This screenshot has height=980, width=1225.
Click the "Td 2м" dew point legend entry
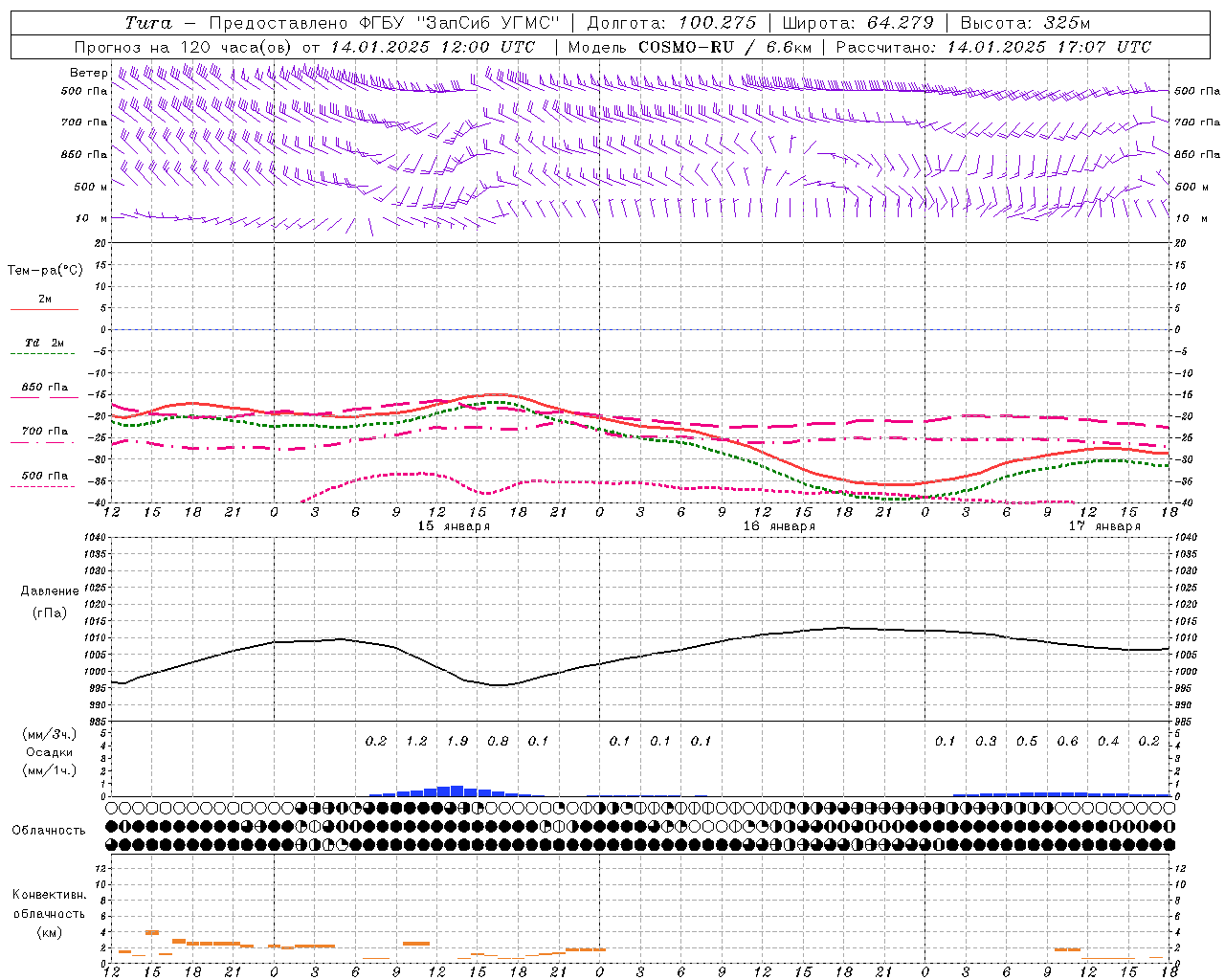pos(45,343)
